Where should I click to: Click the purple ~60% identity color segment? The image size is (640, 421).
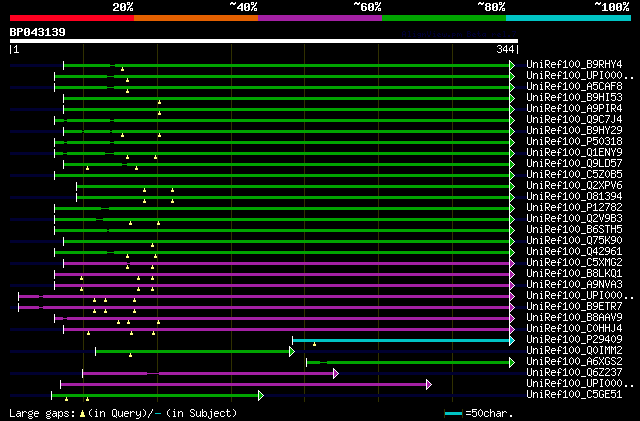point(320,18)
